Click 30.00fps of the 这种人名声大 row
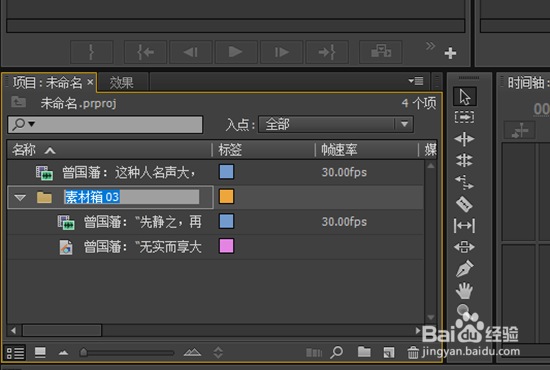The width and height of the screenshot is (550, 370). [344, 173]
